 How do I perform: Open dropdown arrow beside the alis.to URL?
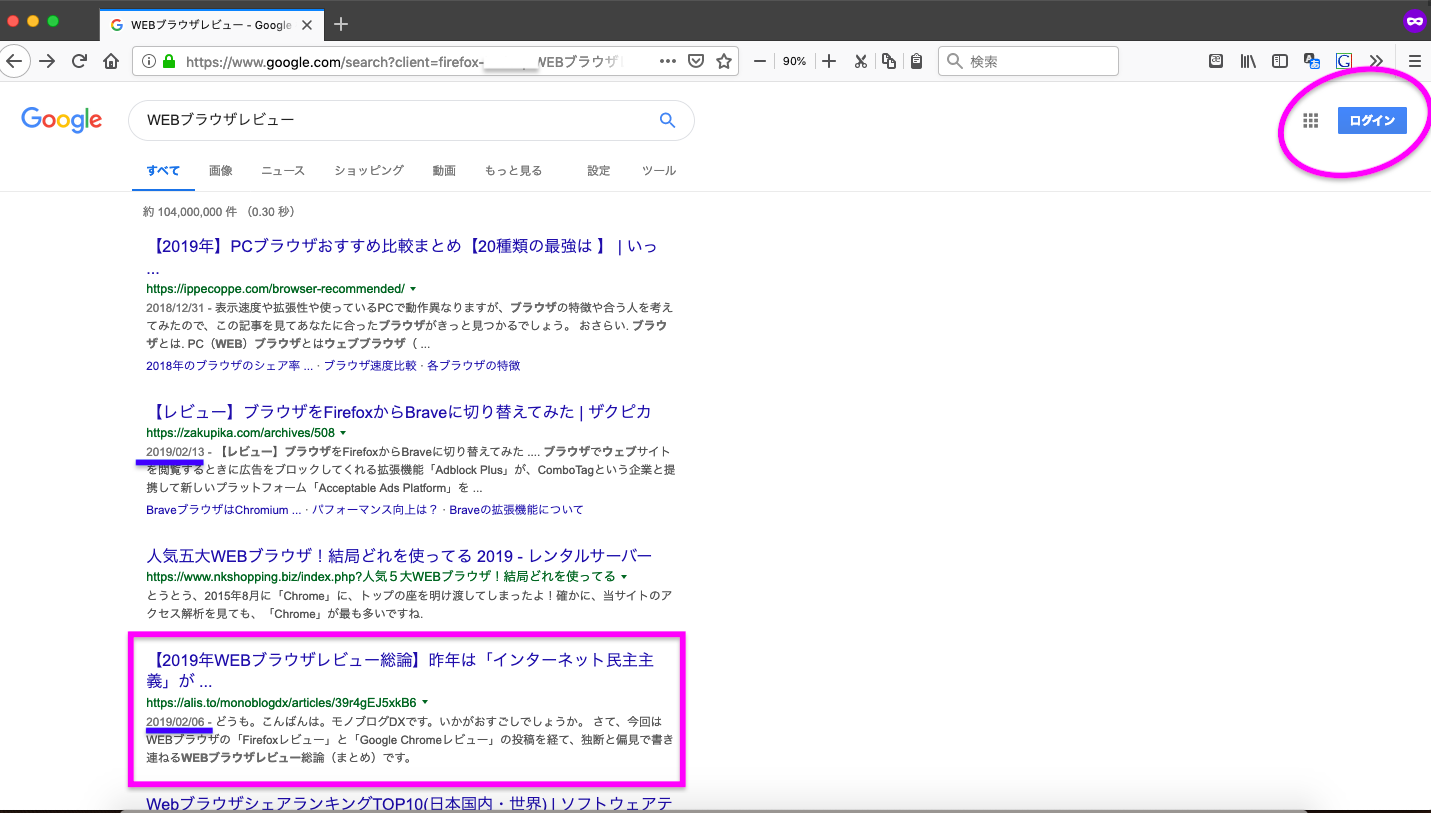pyautogui.click(x=425, y=703)
